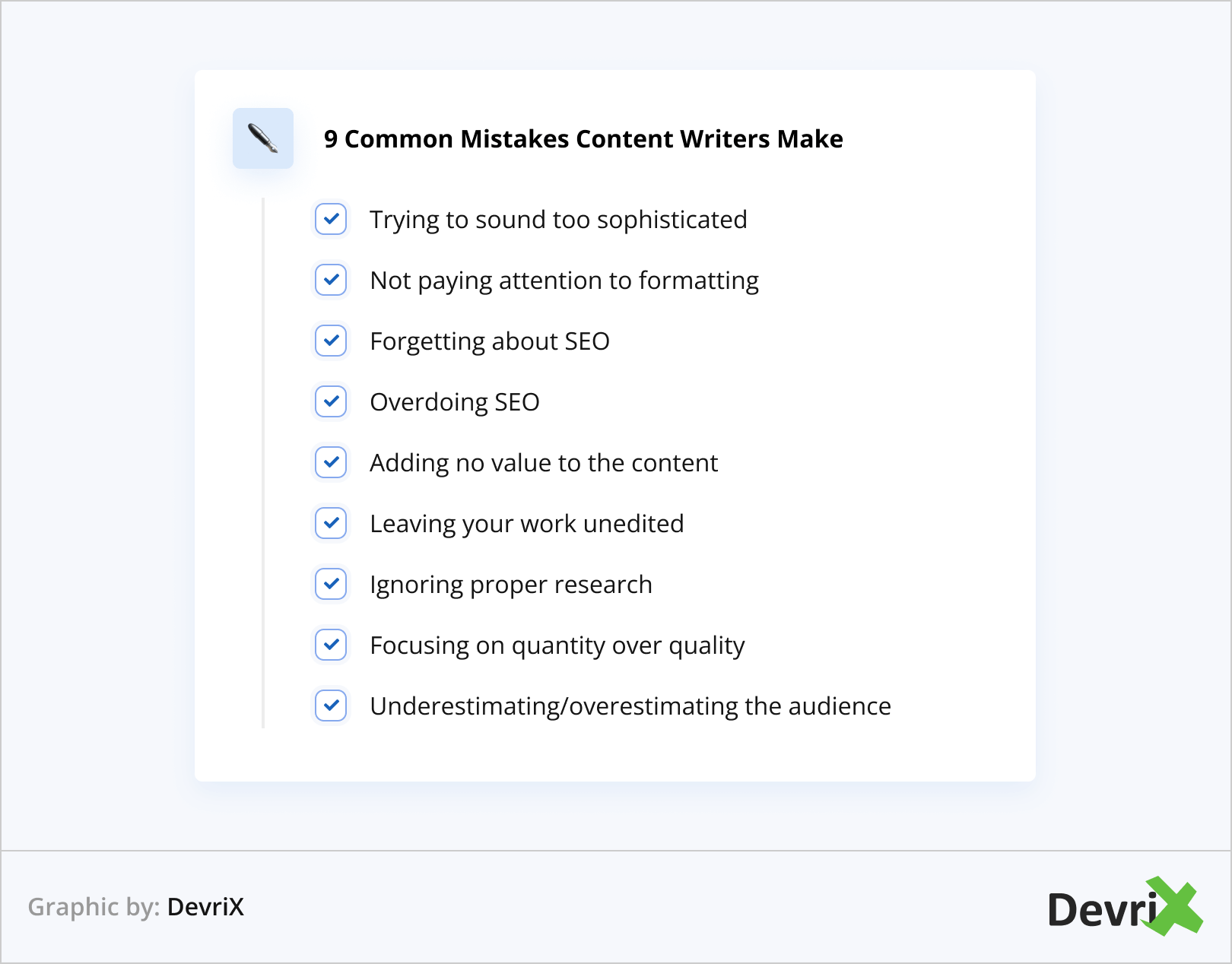Uncheck 'Focusing on quantity over quality'
Viewport: 1232px width, 964px height.
pos(331,645)
